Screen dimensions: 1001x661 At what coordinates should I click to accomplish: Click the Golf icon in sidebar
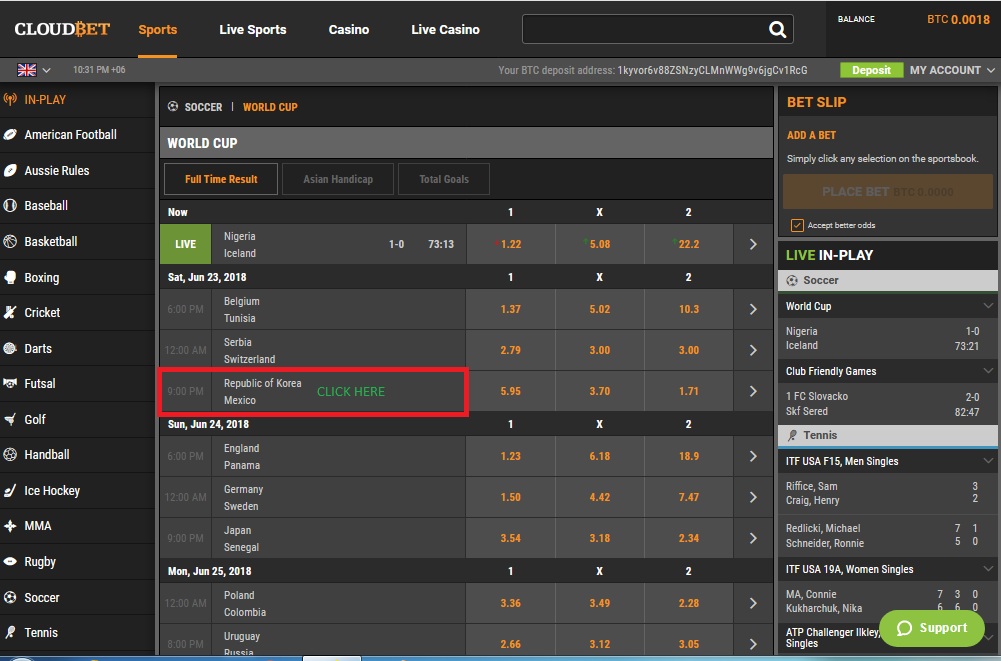pos(10,419)
